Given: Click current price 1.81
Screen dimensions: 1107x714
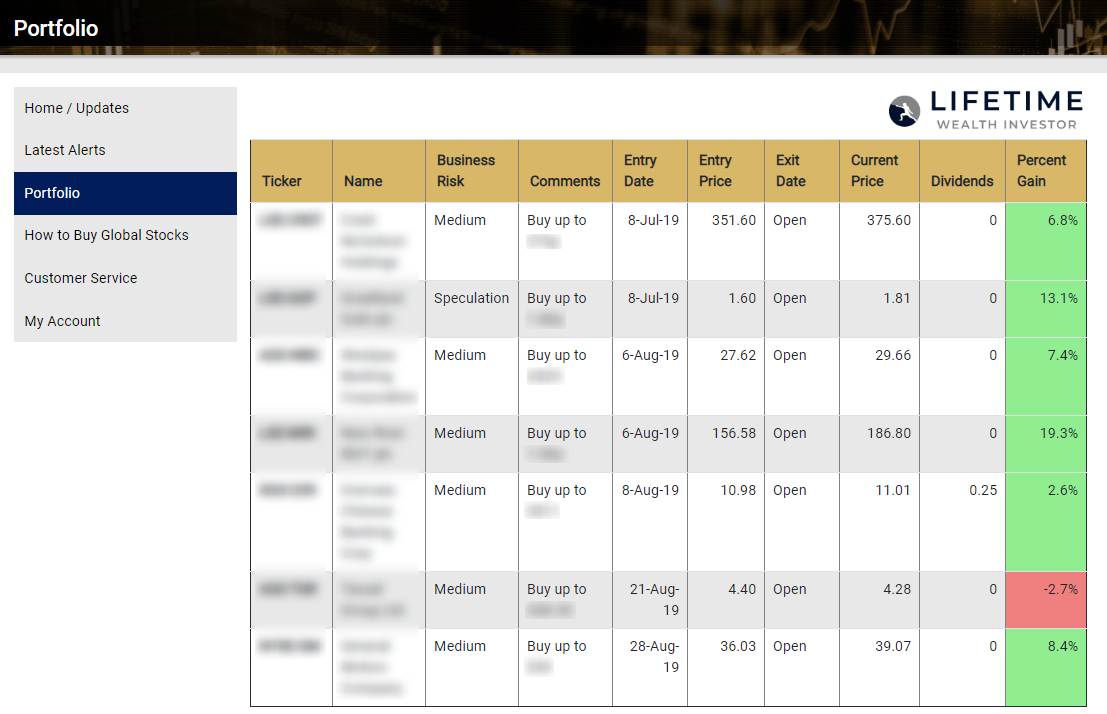Looking at the screenshot, I should tap(897, 298).
